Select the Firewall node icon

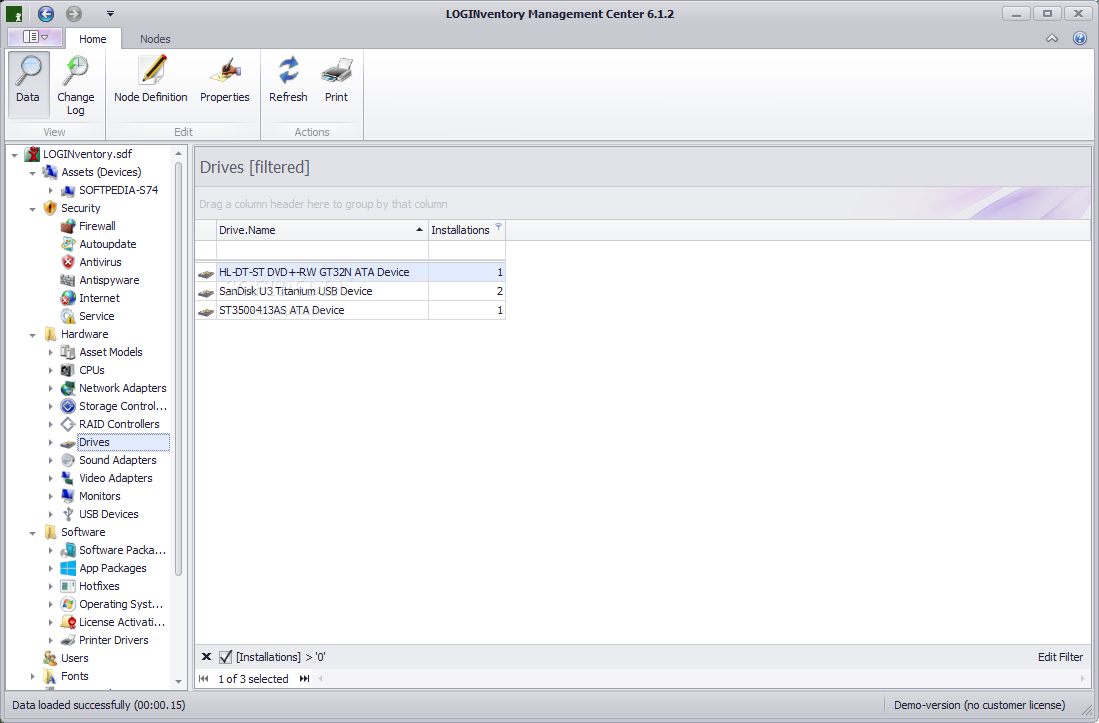click(x=68, y=226)
